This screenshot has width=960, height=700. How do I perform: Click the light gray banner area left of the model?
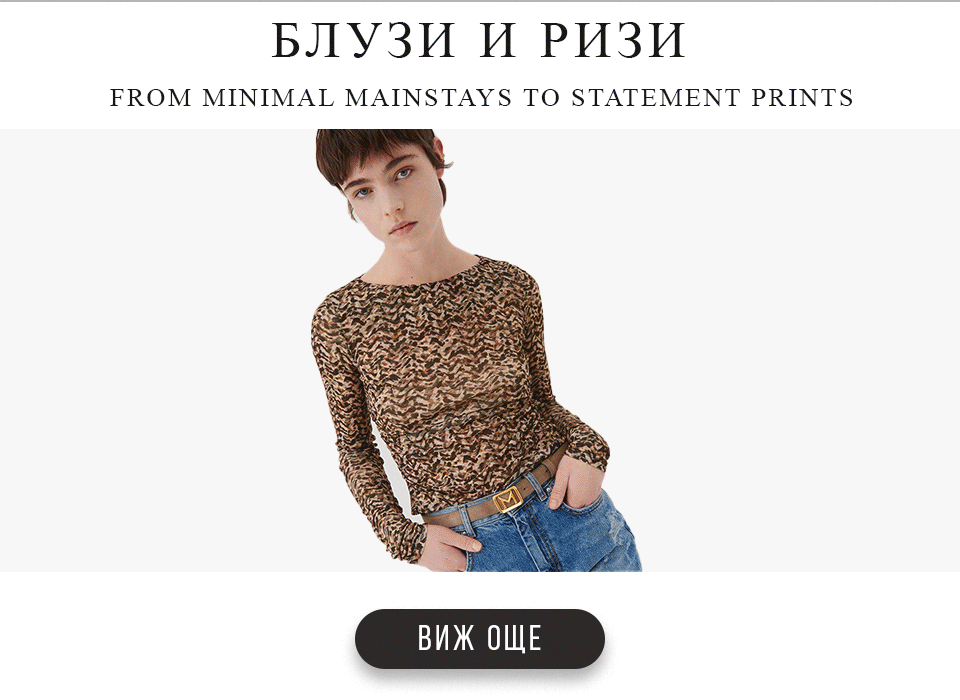(x=153, y=350)
